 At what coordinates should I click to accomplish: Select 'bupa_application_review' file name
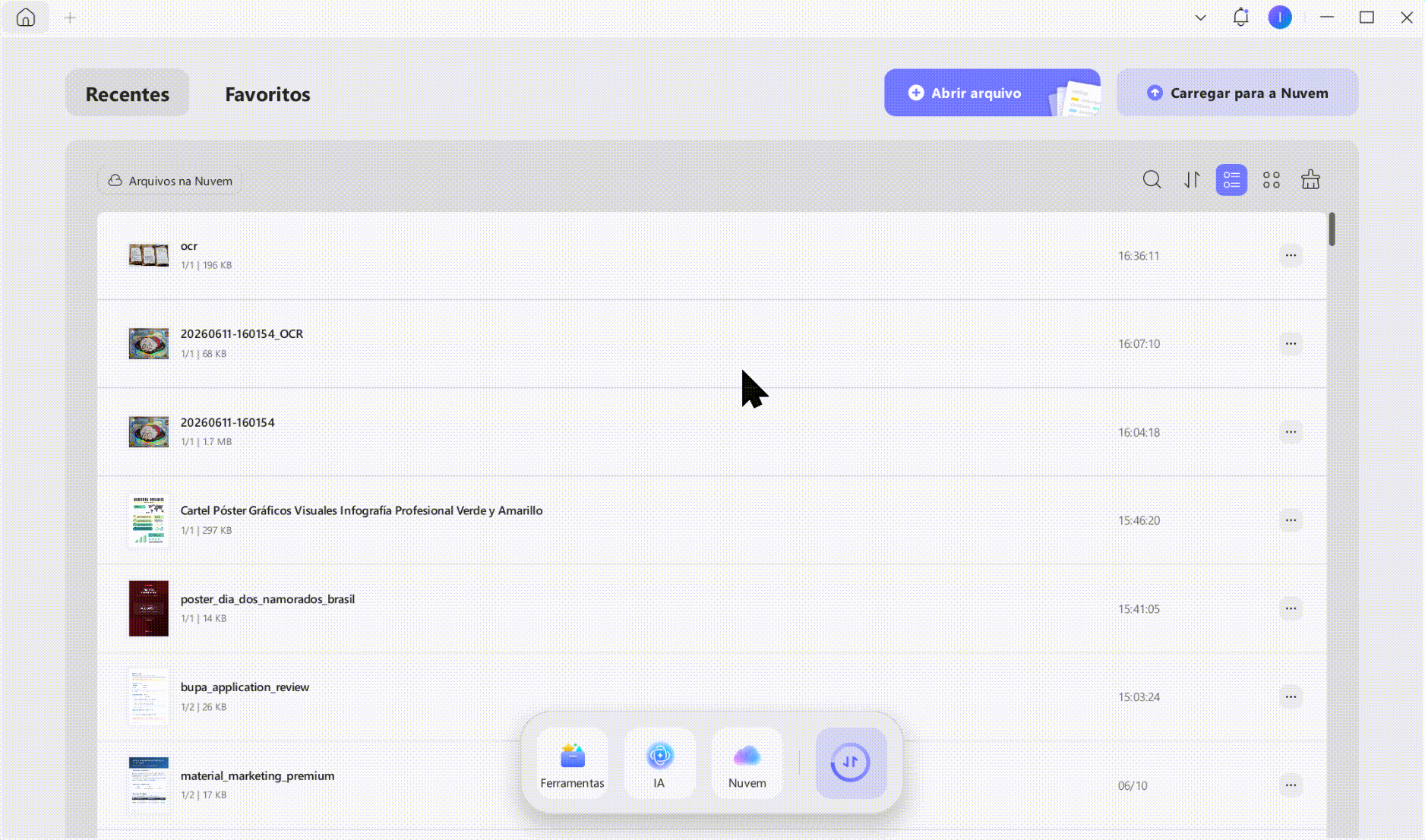pos(245,687)
